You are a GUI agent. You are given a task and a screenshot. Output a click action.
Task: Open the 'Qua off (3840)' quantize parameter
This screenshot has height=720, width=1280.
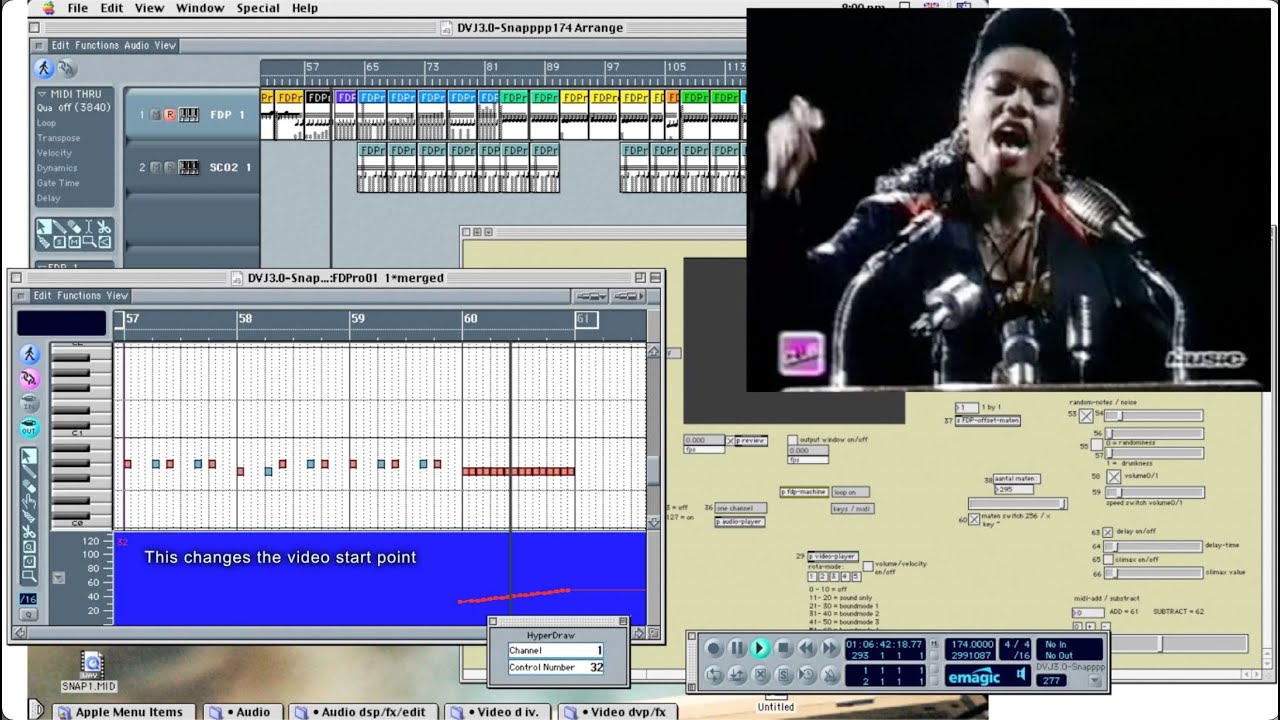tap(74, 107)
